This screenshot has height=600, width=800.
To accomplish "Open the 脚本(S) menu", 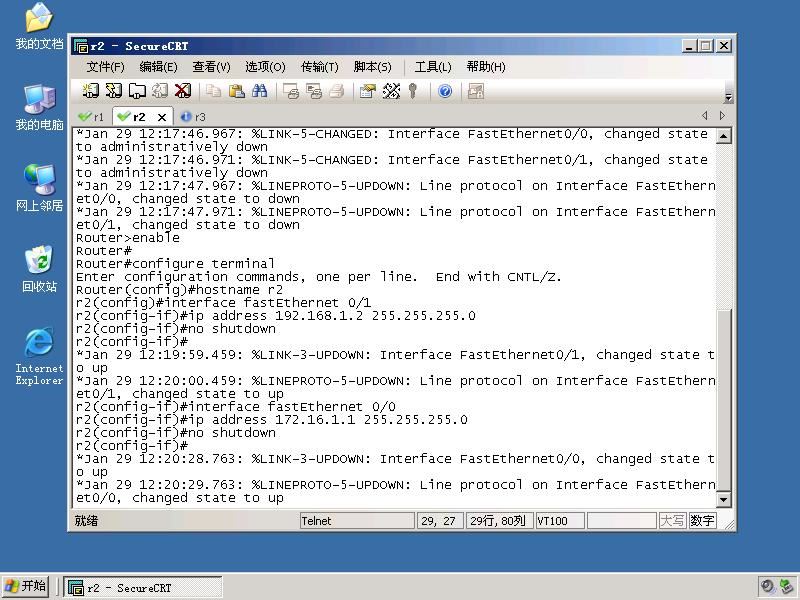I will [x=372, y=67].
